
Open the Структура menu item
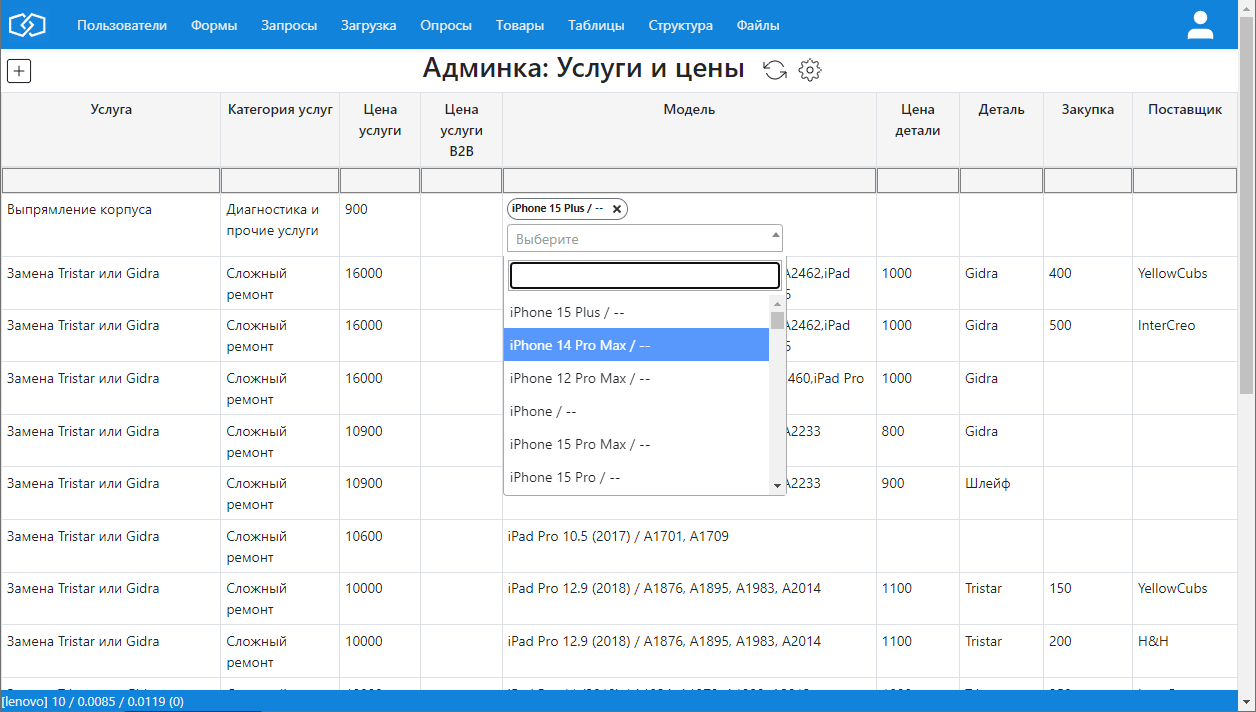coord(681,25)
